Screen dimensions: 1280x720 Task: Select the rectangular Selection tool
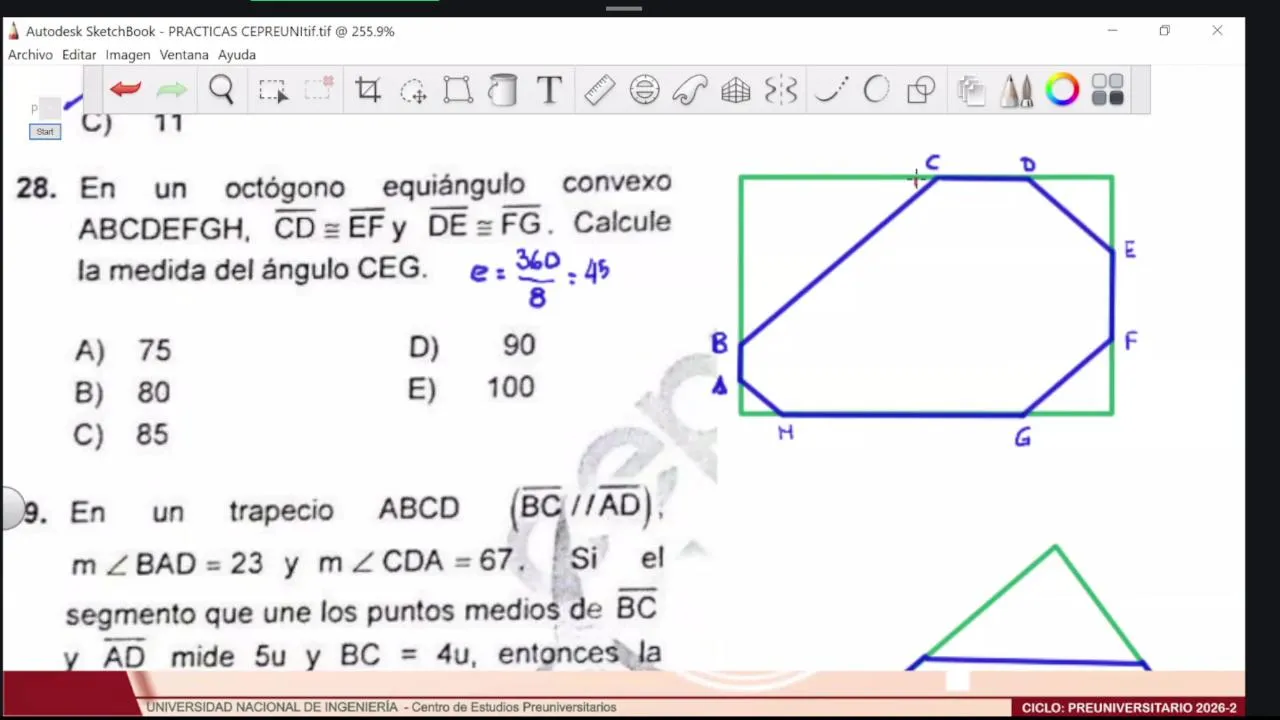273,91
